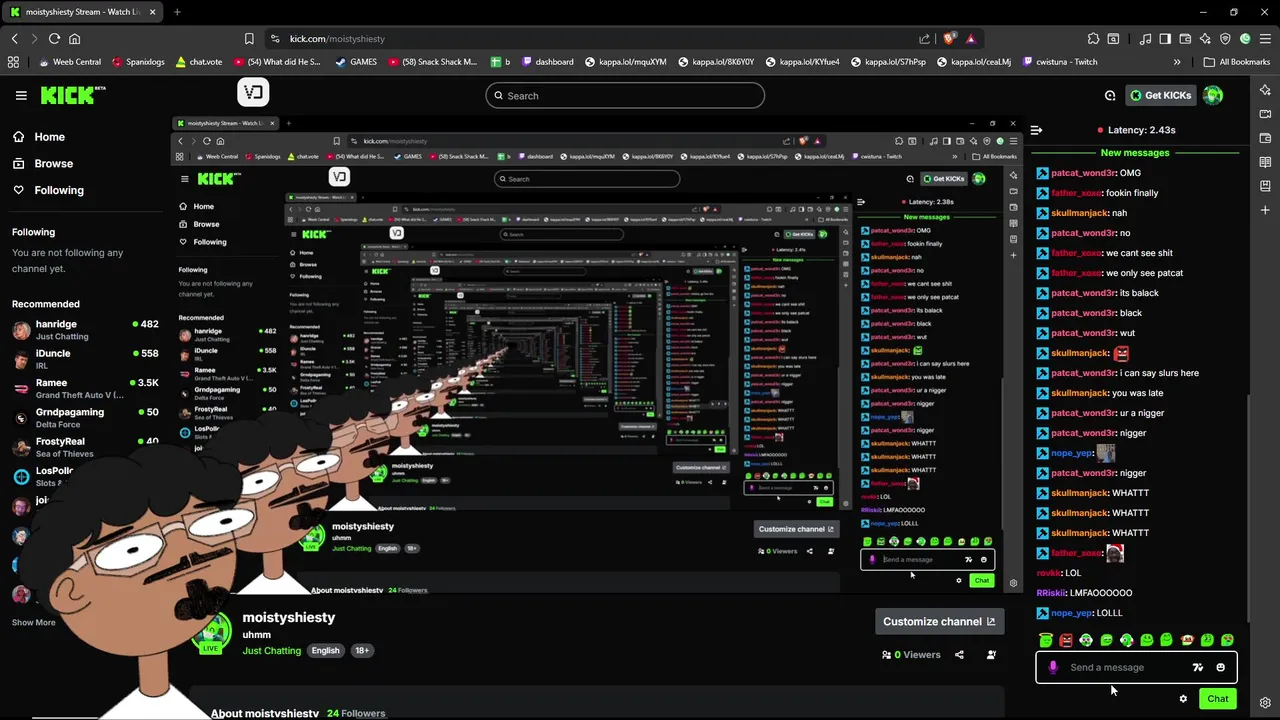This screenshot has width=1280, height=720.
Task: Click the Get KICKs button
Action: pyautogui.click(x=1160, y=95)
